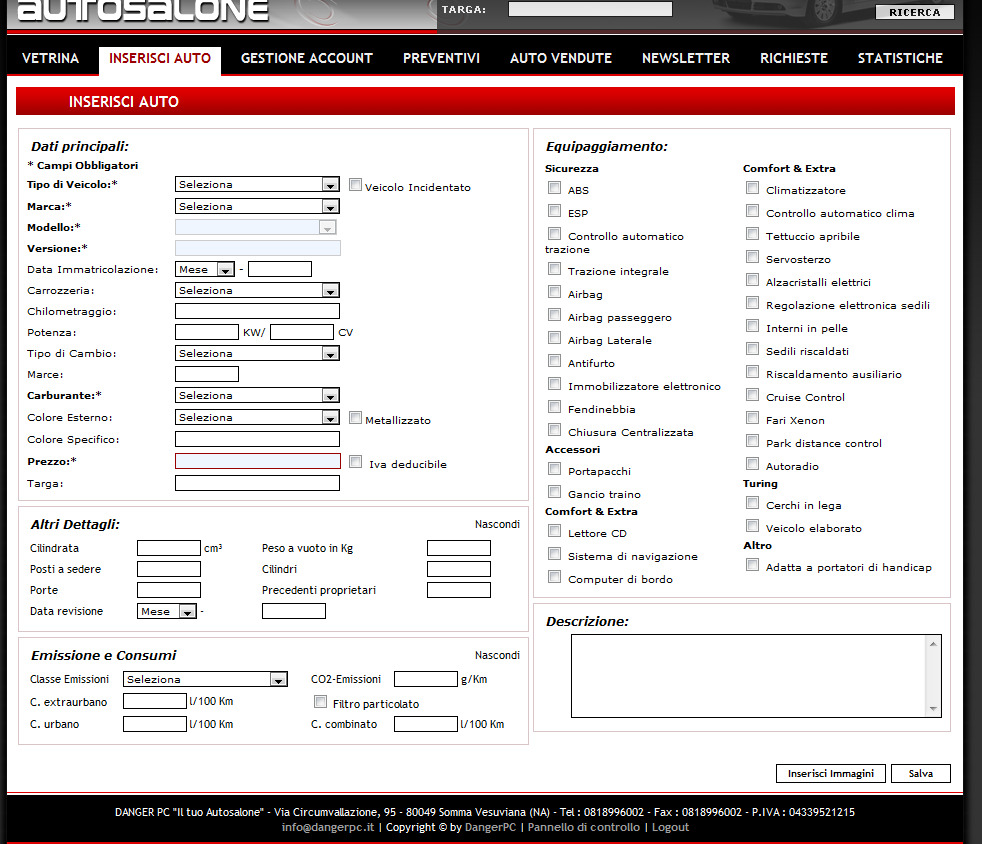Expand the Marca dropdown
The height and width of the screenshot is (844, 982).
point(257,206)
